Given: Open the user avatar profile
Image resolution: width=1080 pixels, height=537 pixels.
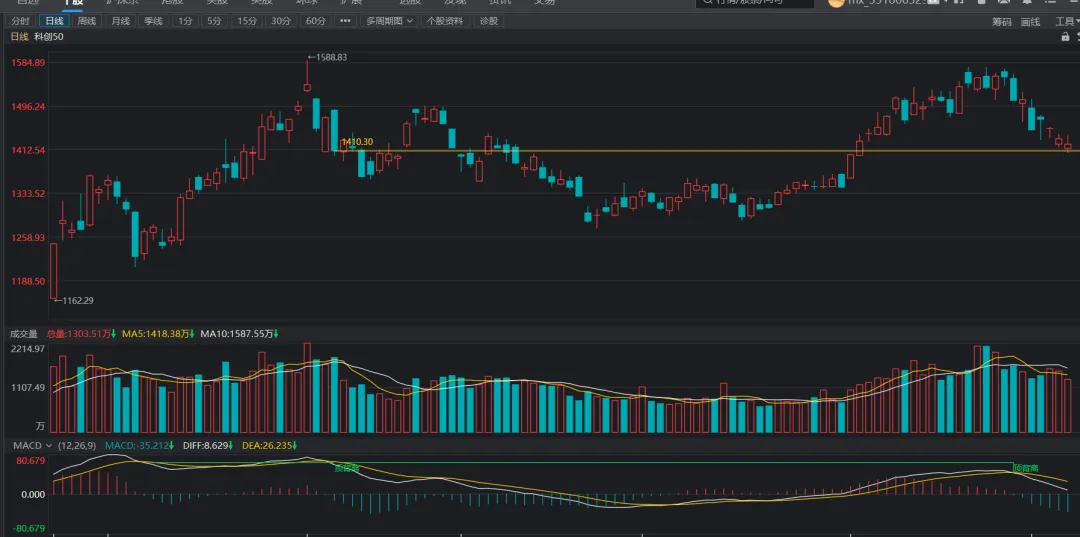Looking at the screenshot, I should [835, 2].
